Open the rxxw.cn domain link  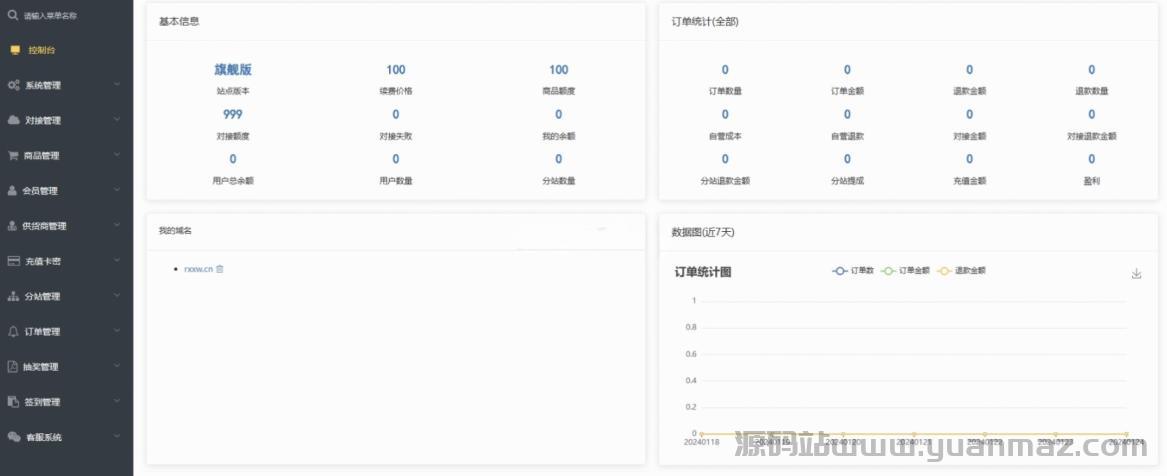(198, 269)
